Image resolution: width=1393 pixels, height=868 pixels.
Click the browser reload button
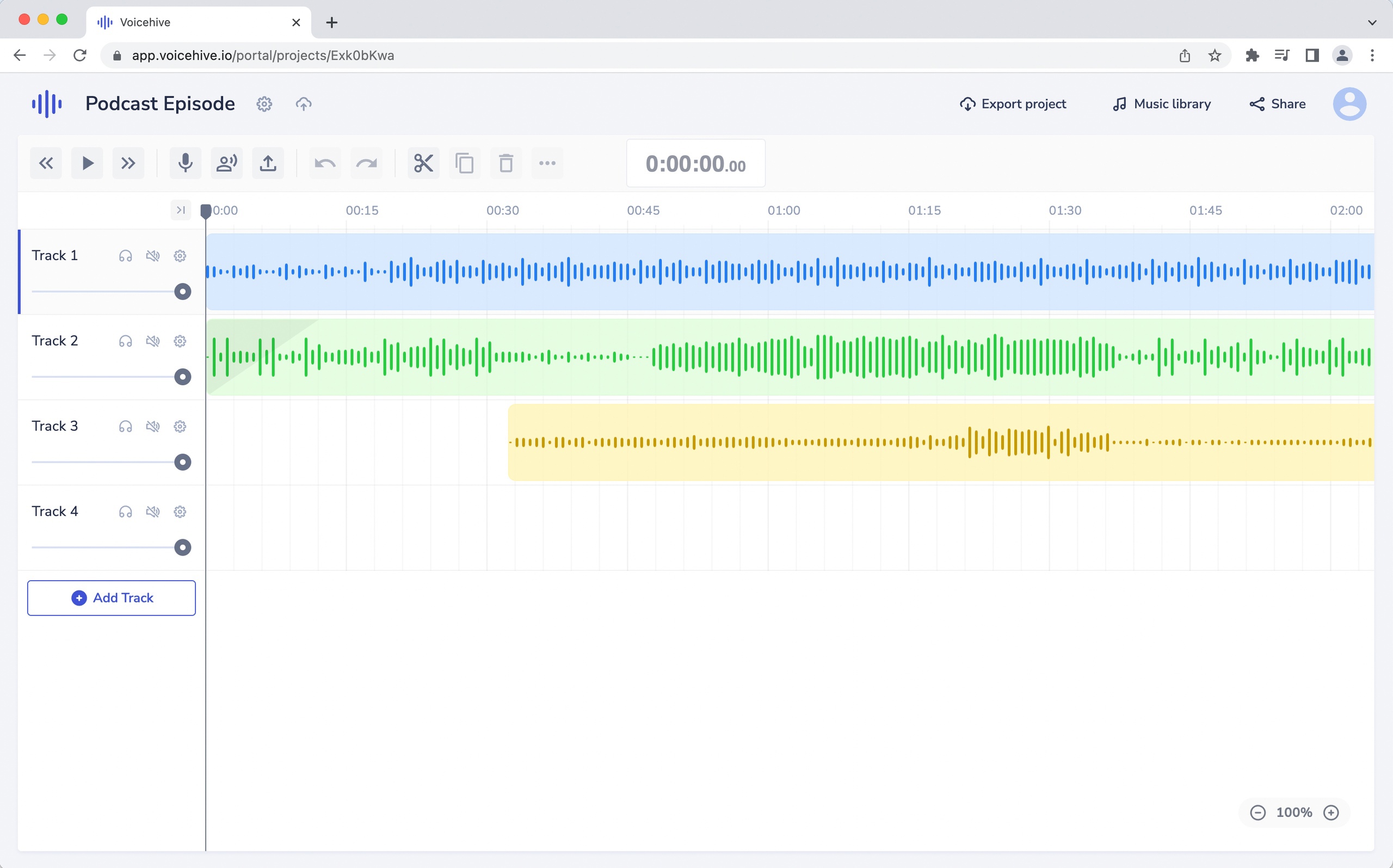[80, 56]
